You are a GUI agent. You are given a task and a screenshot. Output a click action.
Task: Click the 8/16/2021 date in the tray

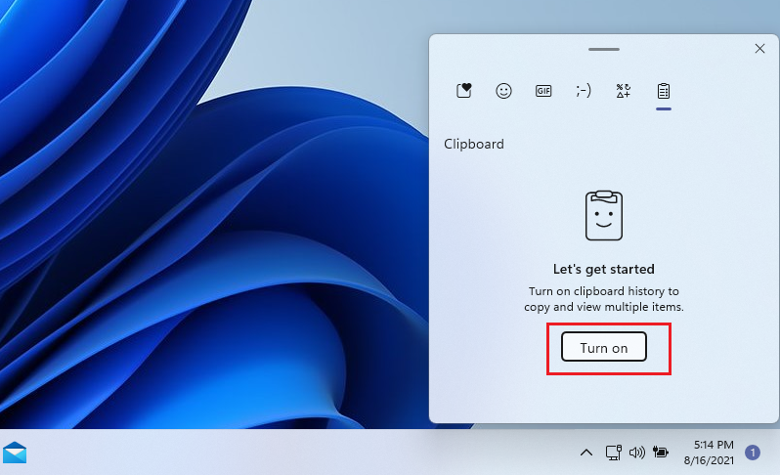tap(709, 460)
